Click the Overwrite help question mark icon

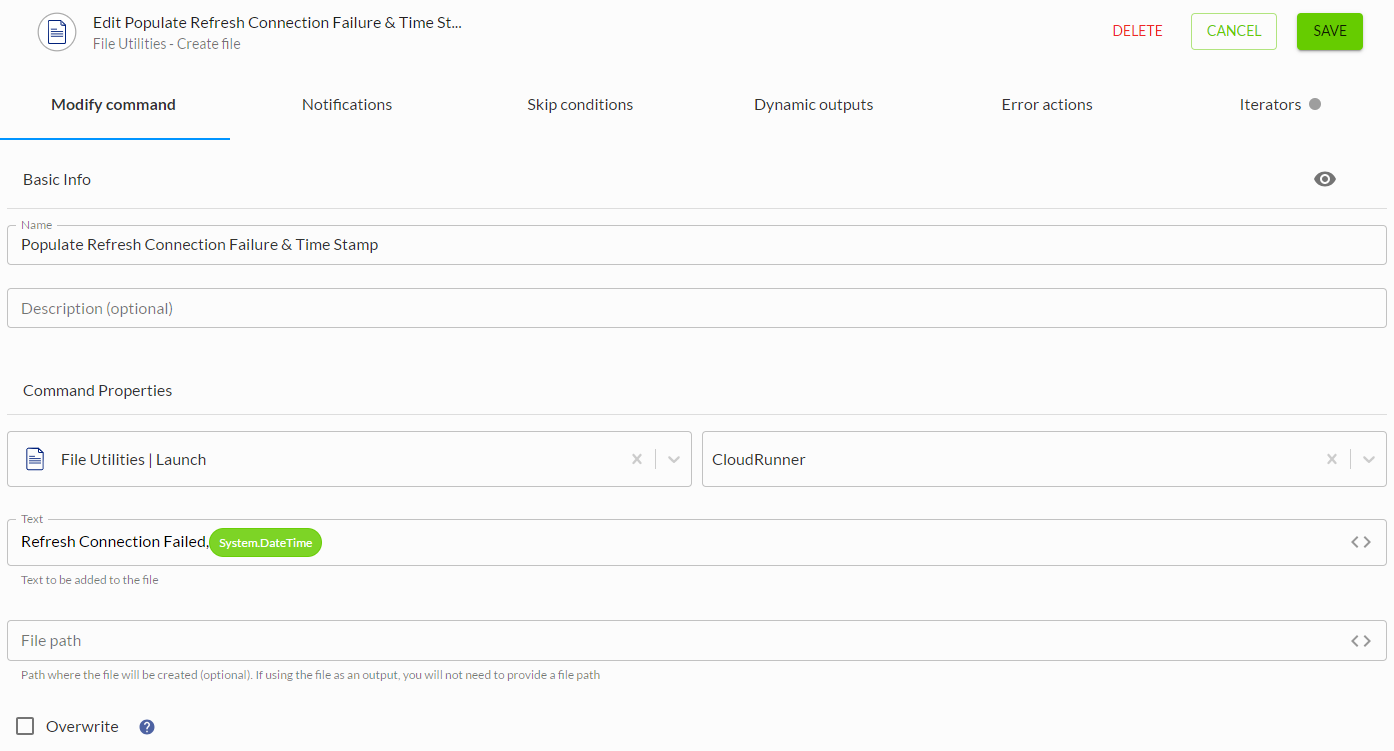[x=147, y=727]
